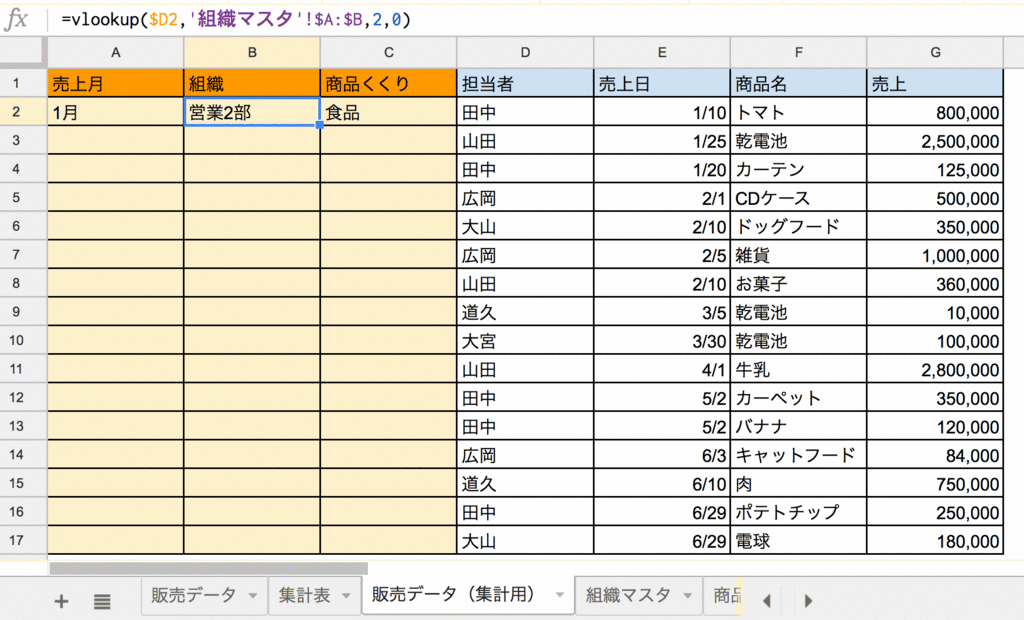1024x620 pixels.
Task: Open dropdown arrow on 販売データ tab
Action: tap(253, 595)
